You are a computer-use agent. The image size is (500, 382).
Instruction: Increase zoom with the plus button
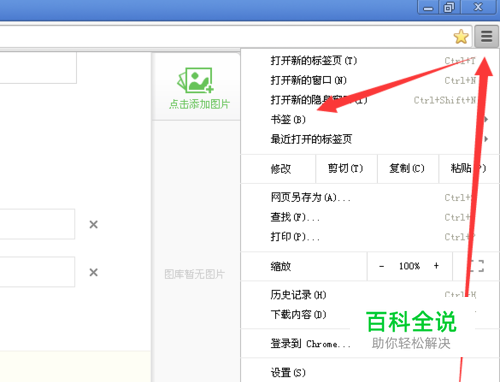[x=436, y=266]
